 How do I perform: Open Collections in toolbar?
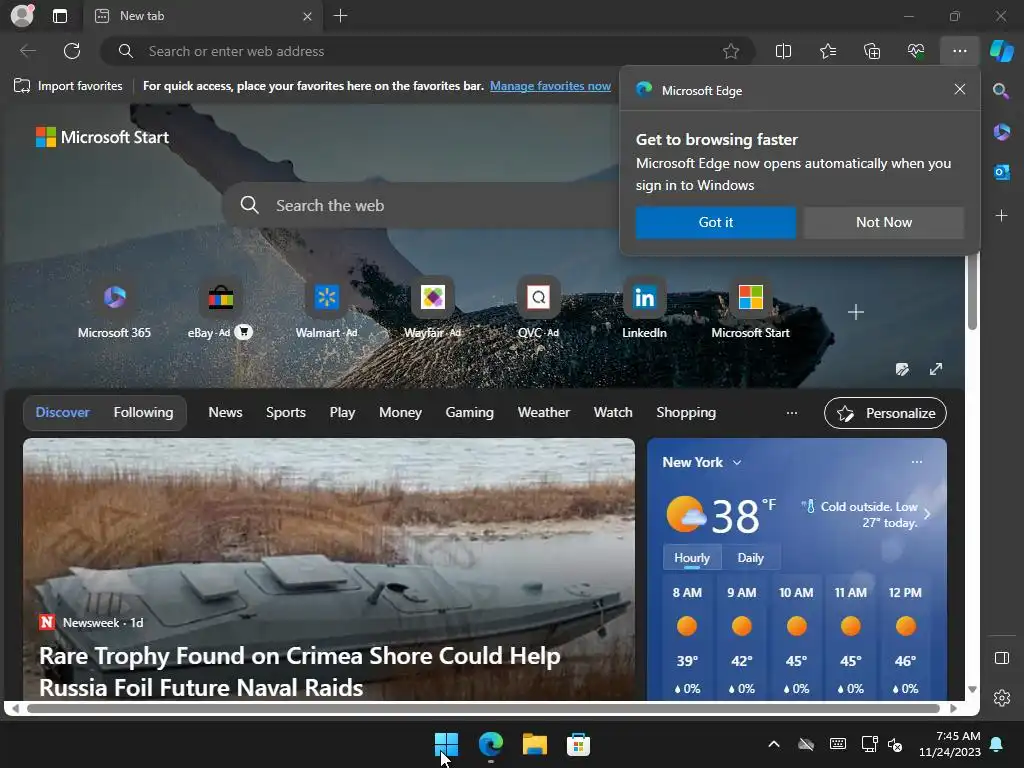click(x=872, y=51)
